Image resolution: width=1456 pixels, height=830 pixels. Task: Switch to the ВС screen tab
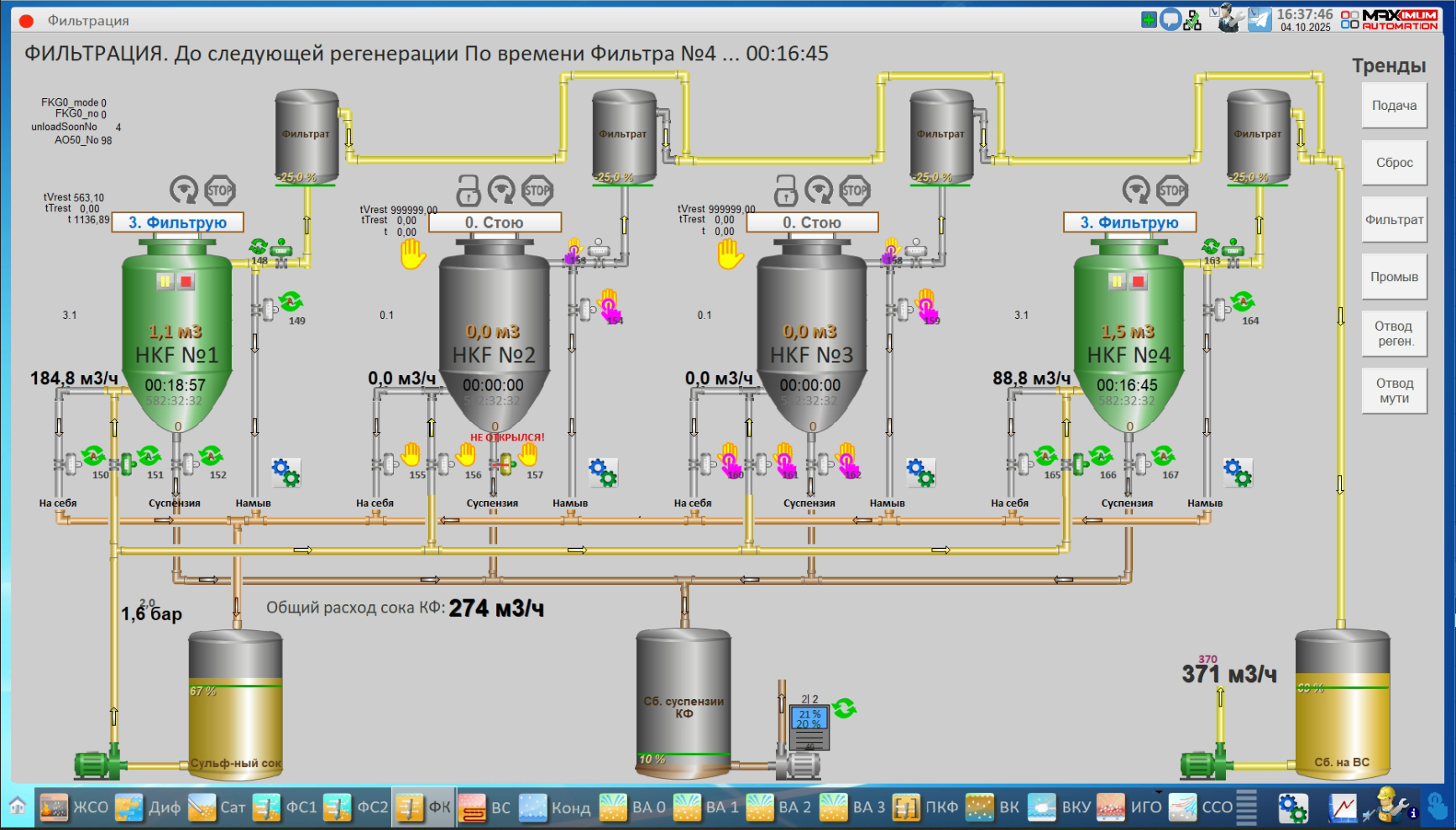[x=485, y=807]
